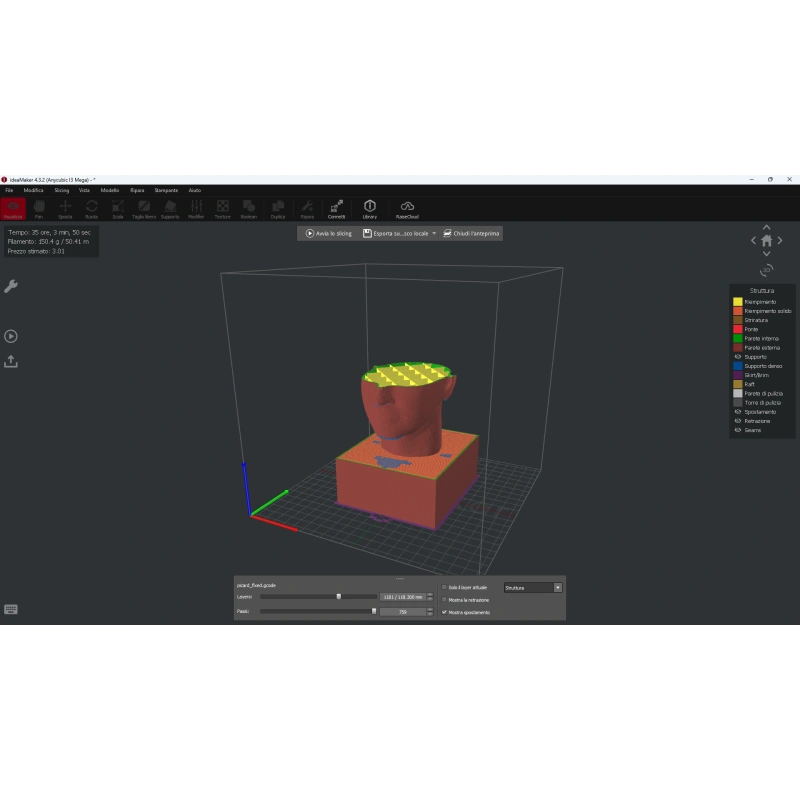Viewport: 800px width, 800px height.
Task: Click the home view icon
Action: (766, 241)
